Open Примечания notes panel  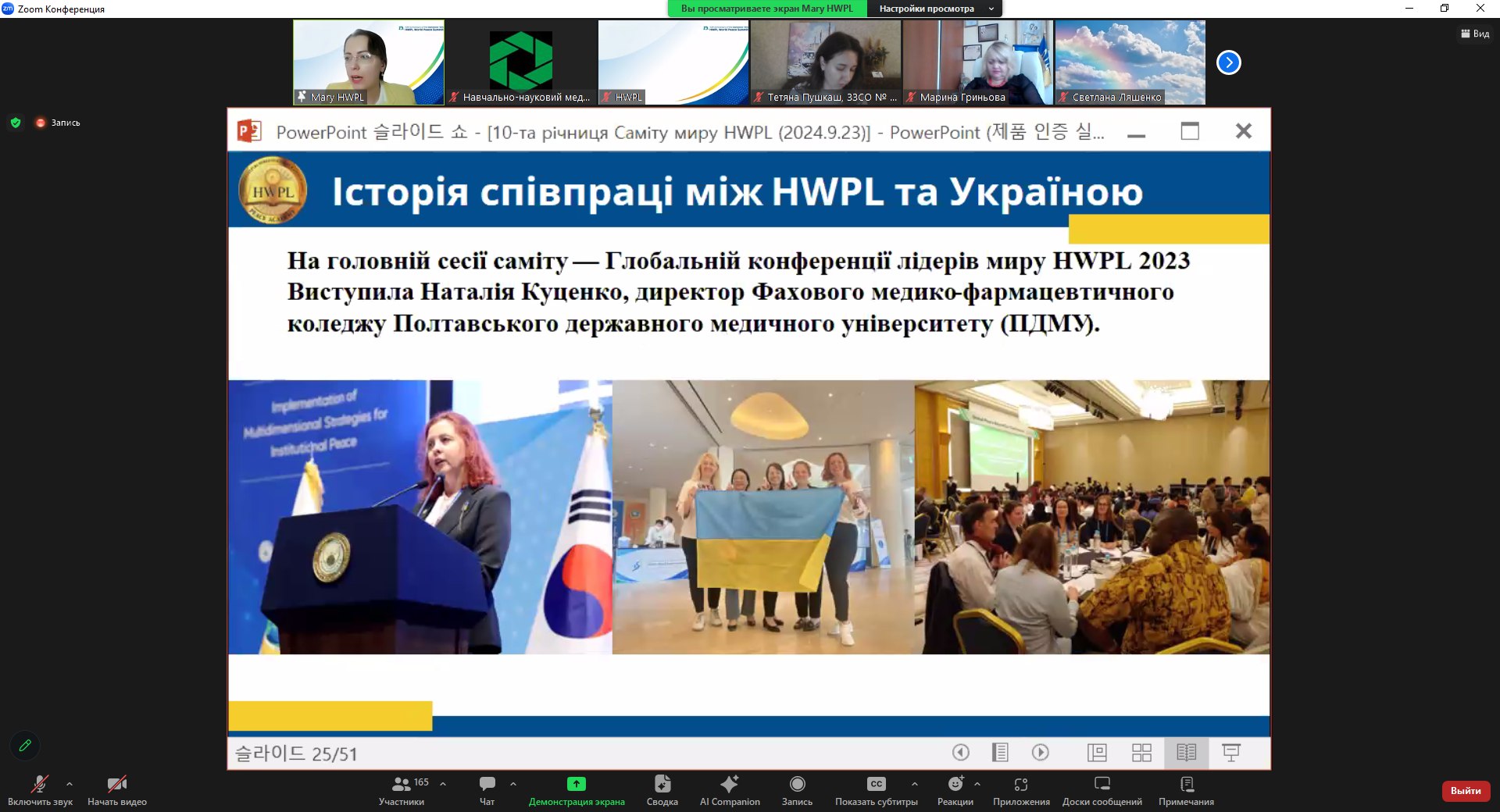[1186, 790]
